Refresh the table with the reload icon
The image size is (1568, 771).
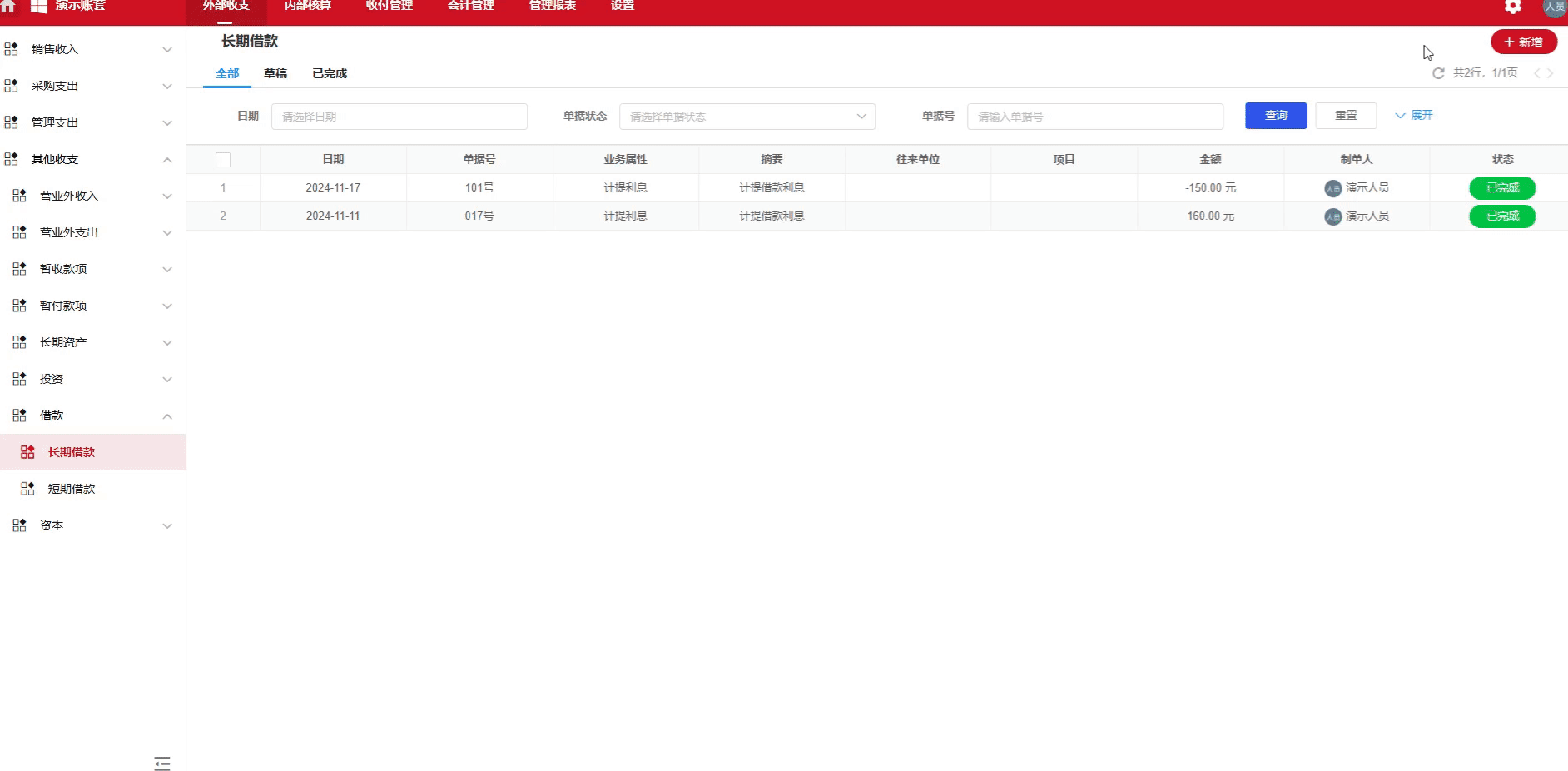(x=1439, y=73)
